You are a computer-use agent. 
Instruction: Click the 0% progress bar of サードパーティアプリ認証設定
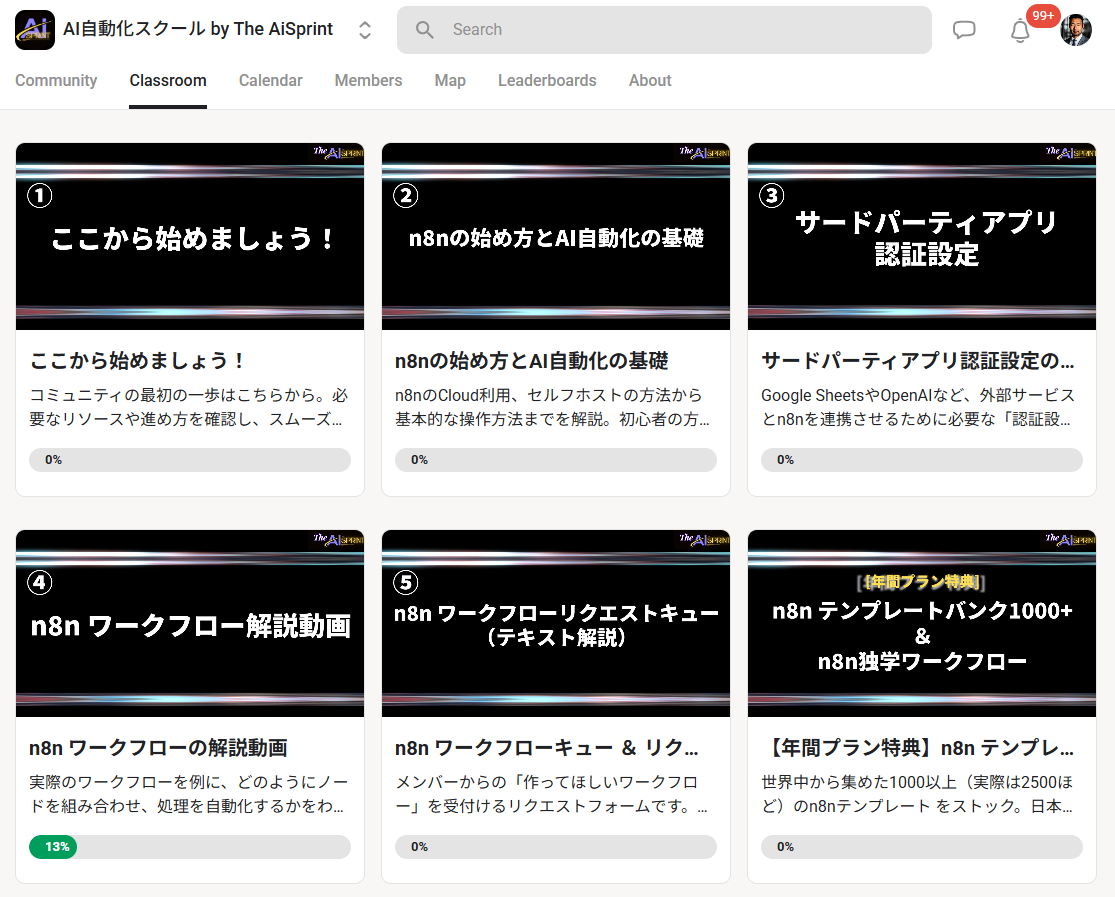coord(922,460)
